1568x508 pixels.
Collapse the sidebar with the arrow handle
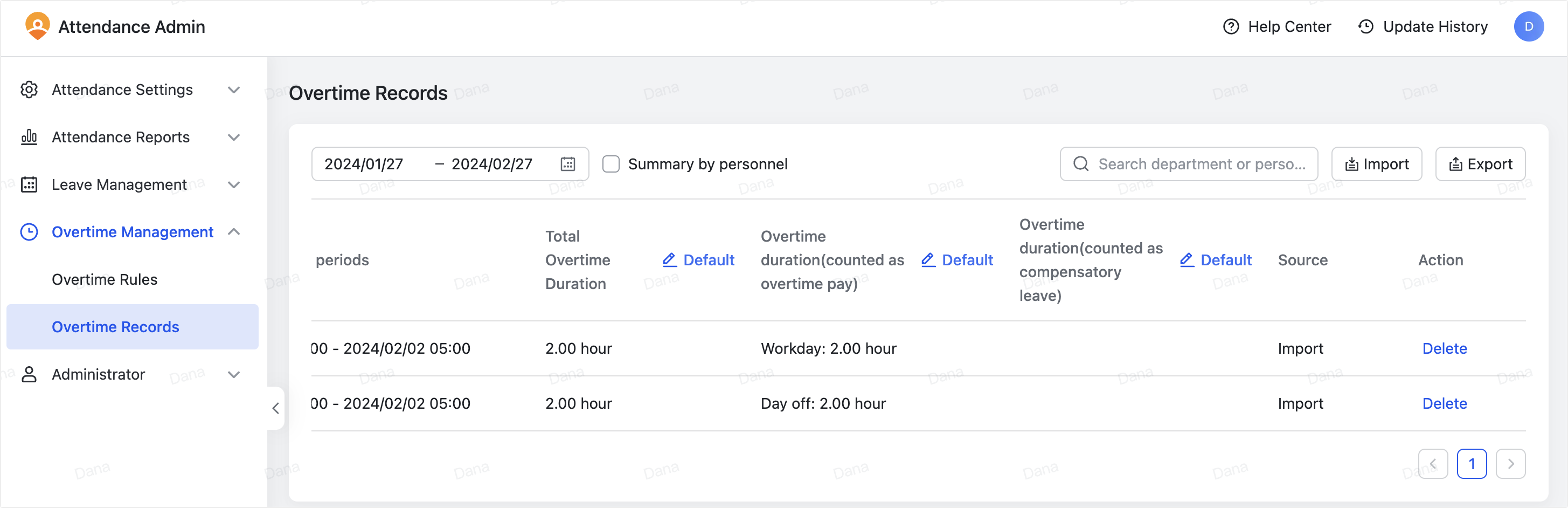pyautogui.click(x=276, y=408)
